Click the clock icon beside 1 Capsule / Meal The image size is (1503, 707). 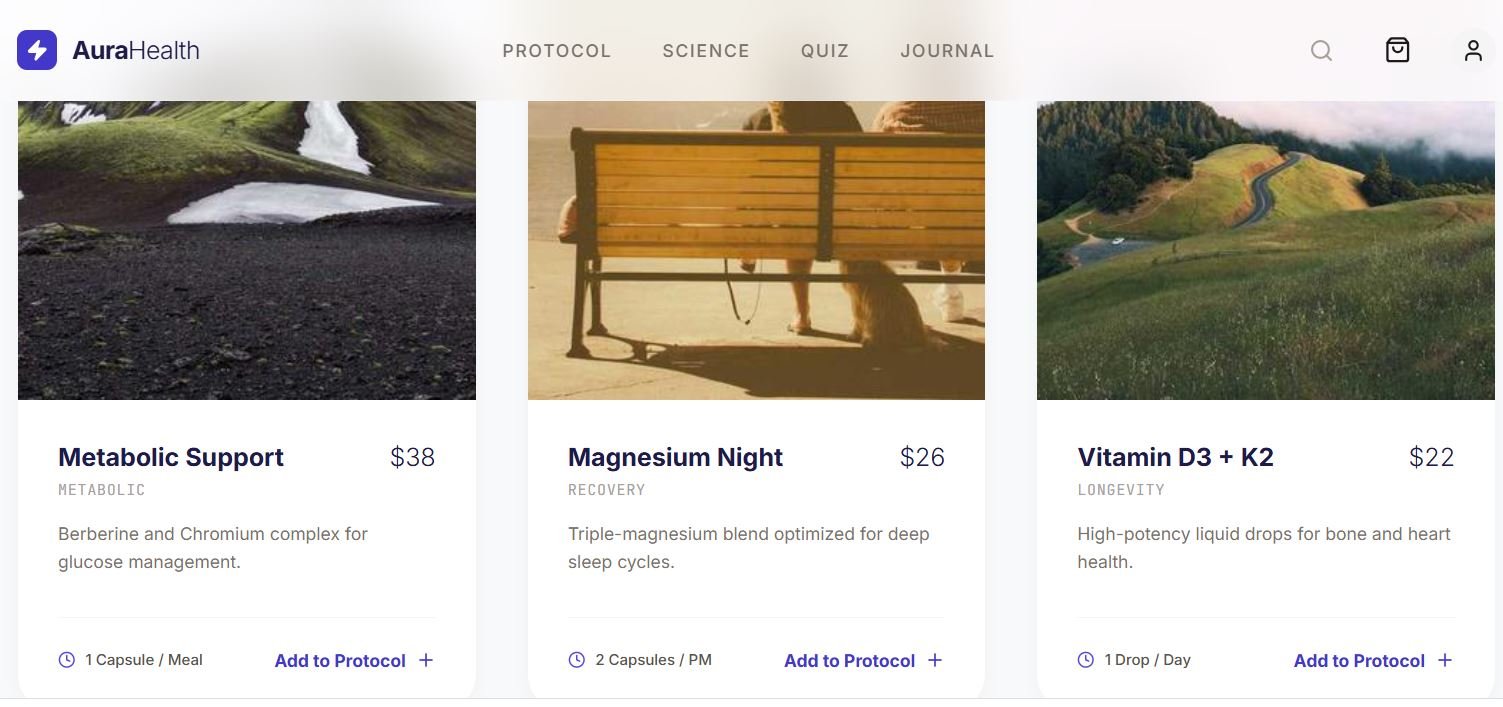click(x=66, y=659)
